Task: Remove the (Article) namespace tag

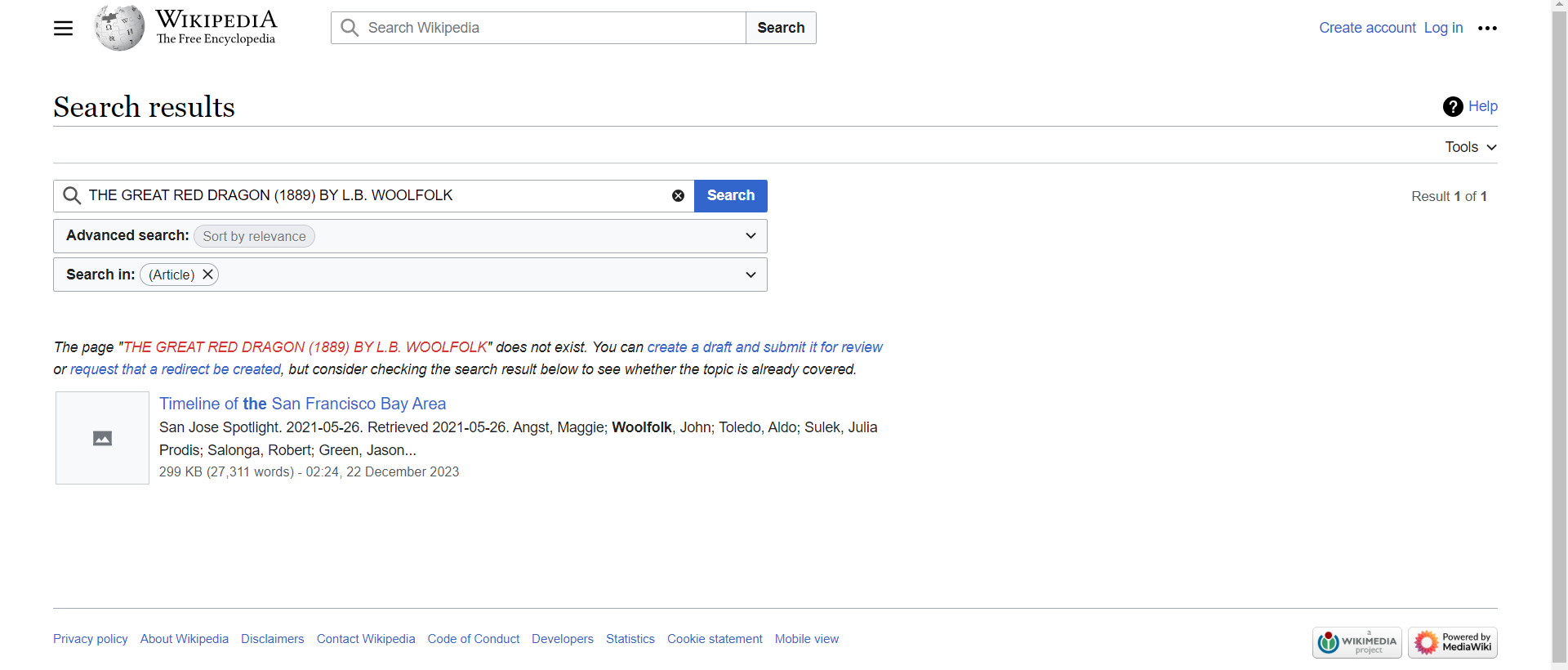Action: click(x=208, y=275)
